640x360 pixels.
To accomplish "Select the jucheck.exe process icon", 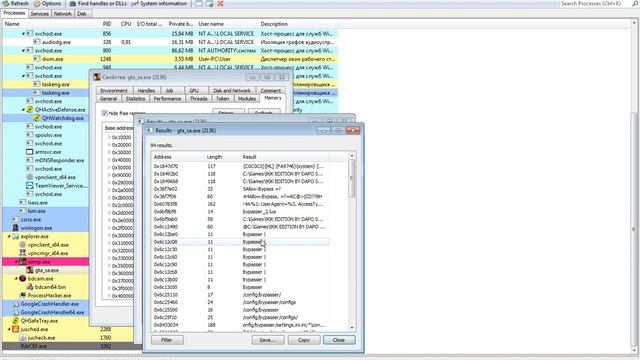I will point(23,338).
